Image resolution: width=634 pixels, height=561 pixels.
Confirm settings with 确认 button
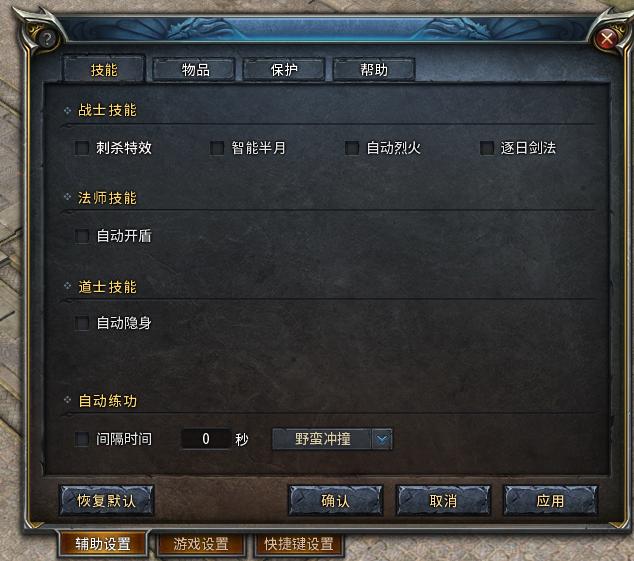point(335,501)
